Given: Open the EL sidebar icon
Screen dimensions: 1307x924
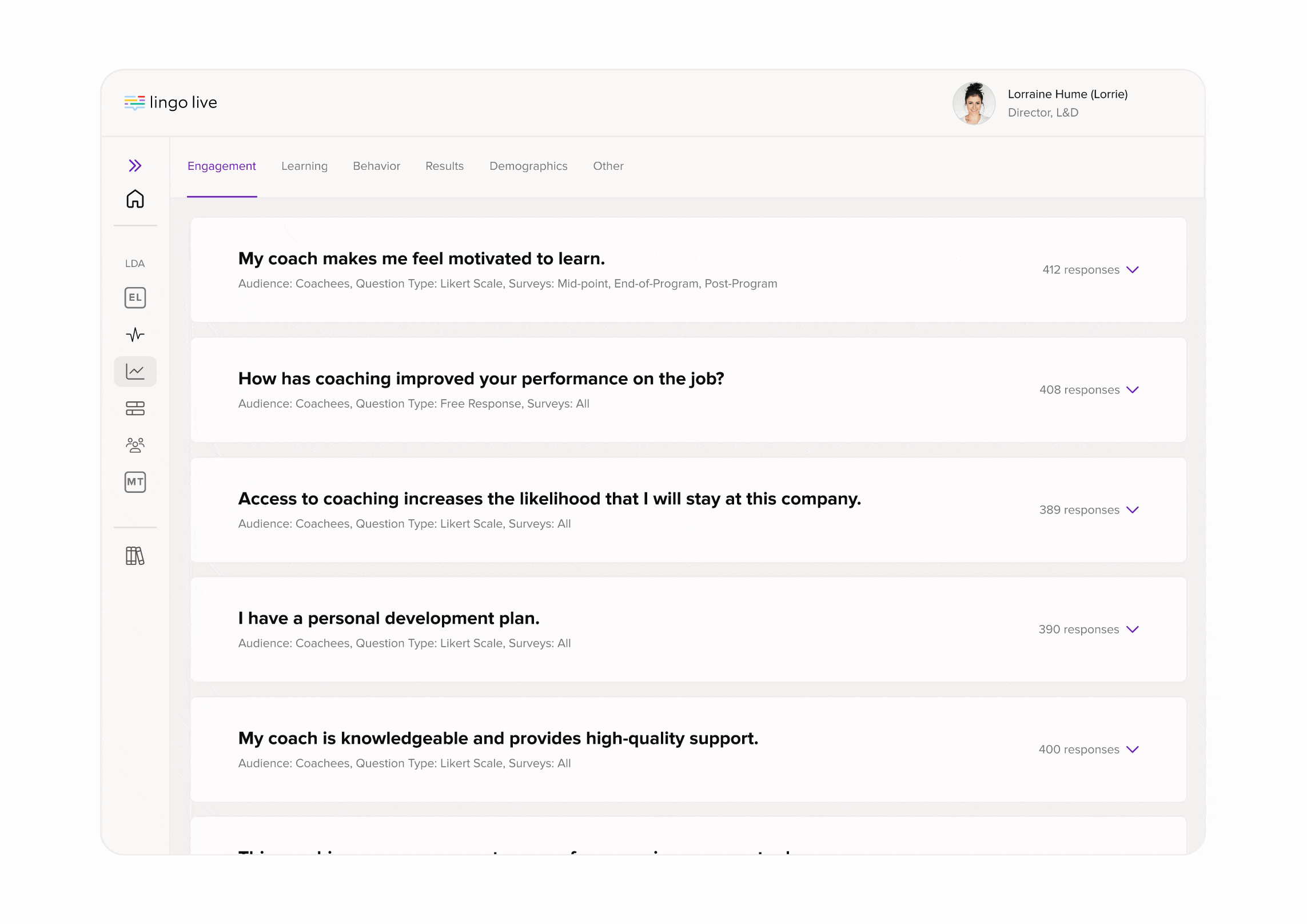Looking at the screenshot, I should (135, 297).
